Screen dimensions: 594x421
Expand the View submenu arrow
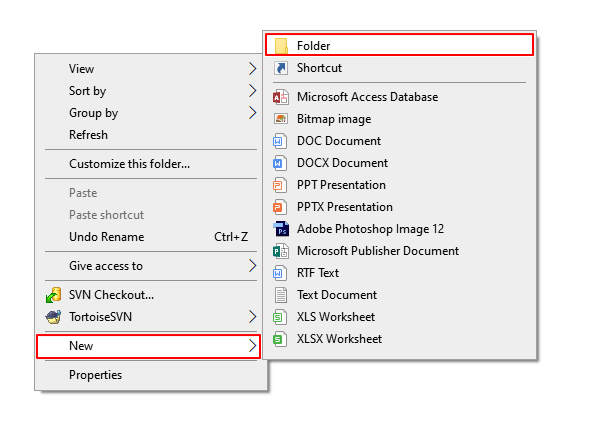click(x=253, y=69)
